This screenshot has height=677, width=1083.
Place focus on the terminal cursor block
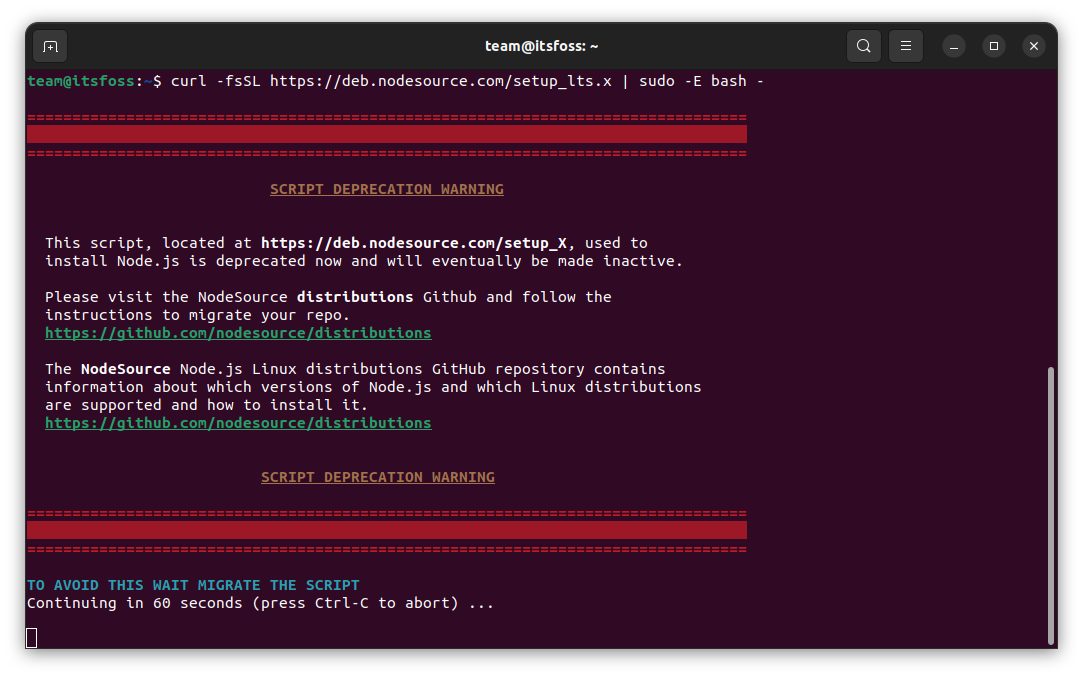[32, 638]
